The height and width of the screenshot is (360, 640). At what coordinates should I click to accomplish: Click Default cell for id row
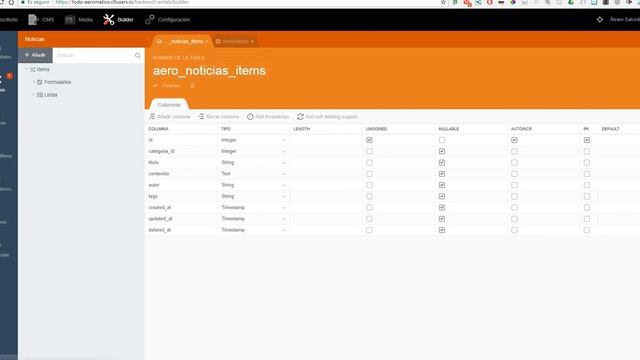coord(619,140)
